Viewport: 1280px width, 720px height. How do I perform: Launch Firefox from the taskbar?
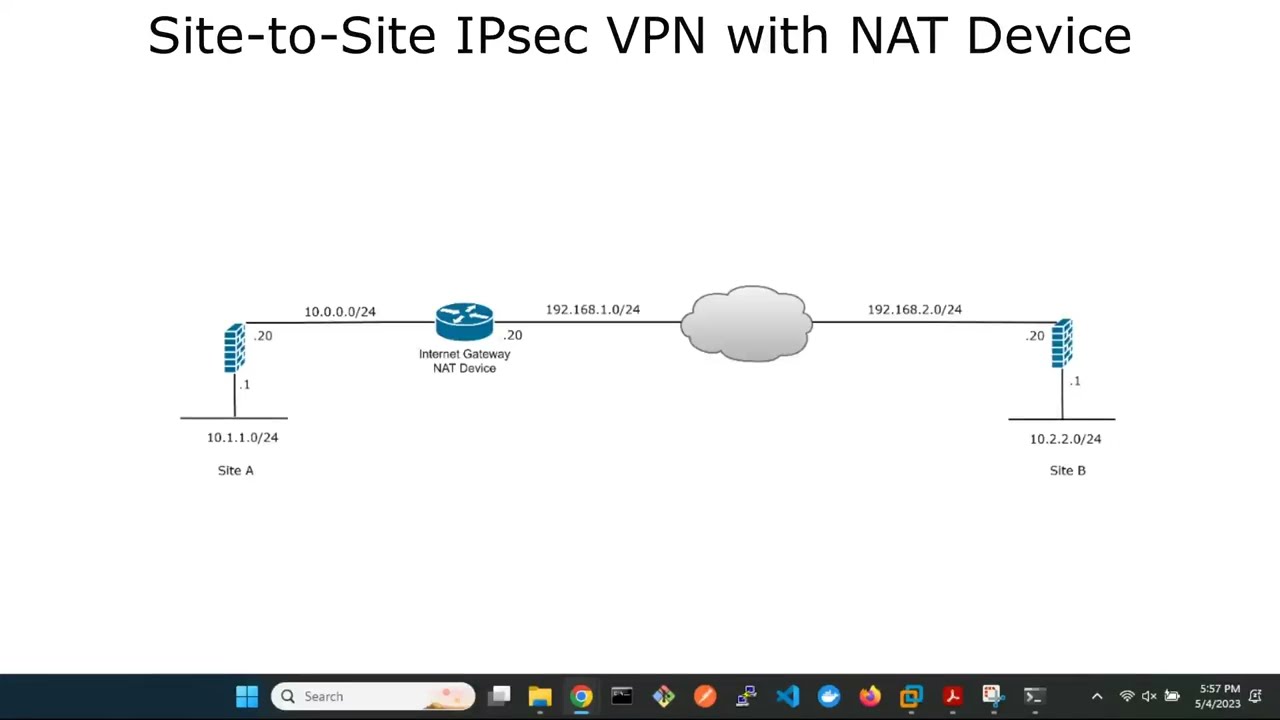[870, 696]
